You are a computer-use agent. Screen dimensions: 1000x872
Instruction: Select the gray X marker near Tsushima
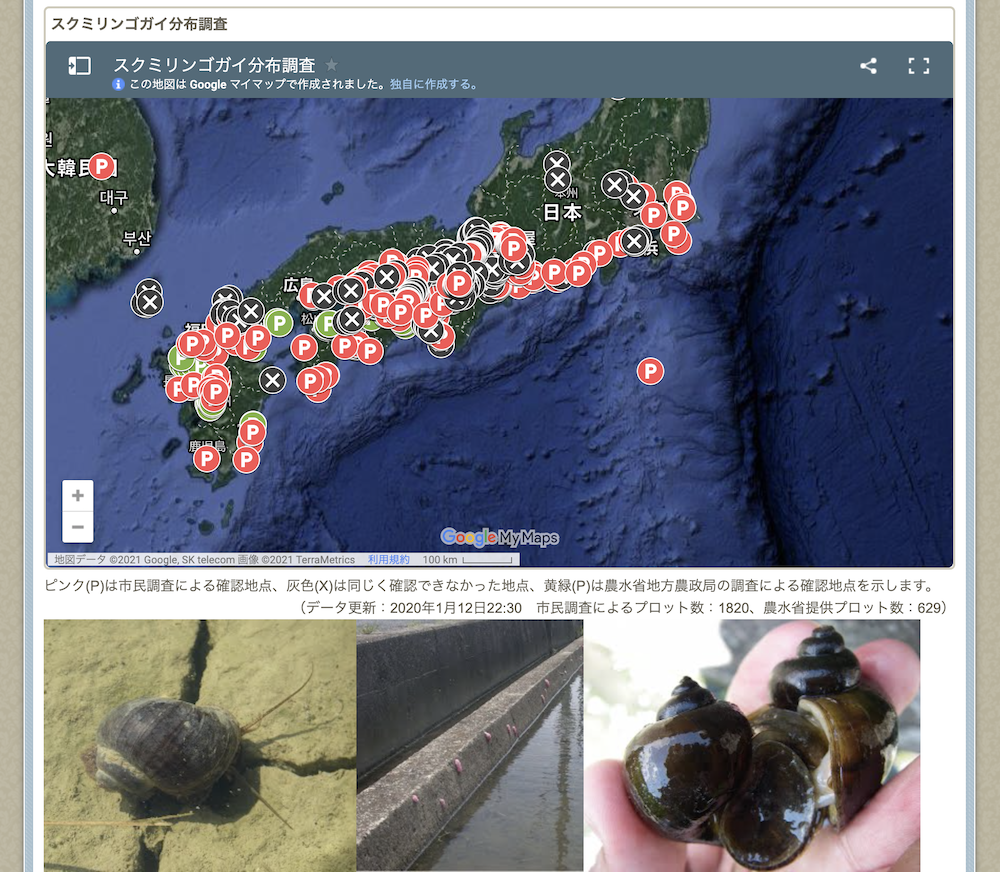click(x=149, y=300)
